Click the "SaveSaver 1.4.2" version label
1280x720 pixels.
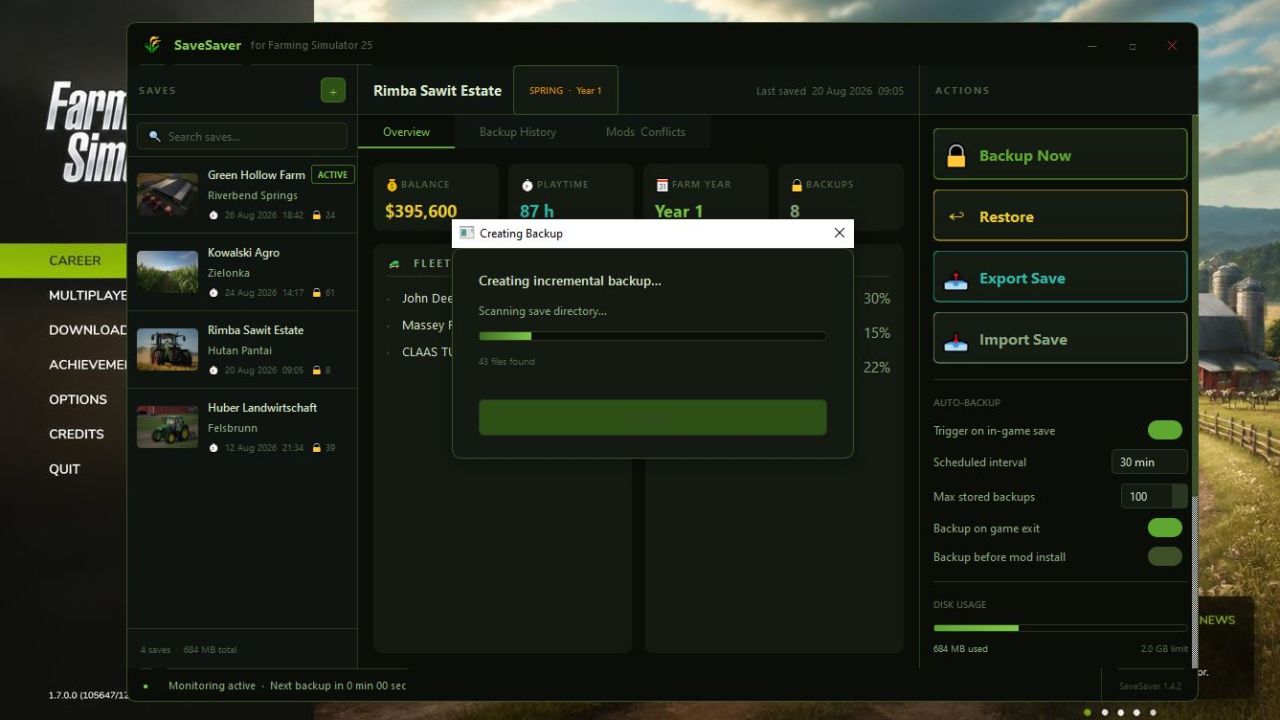[1150, 686]
